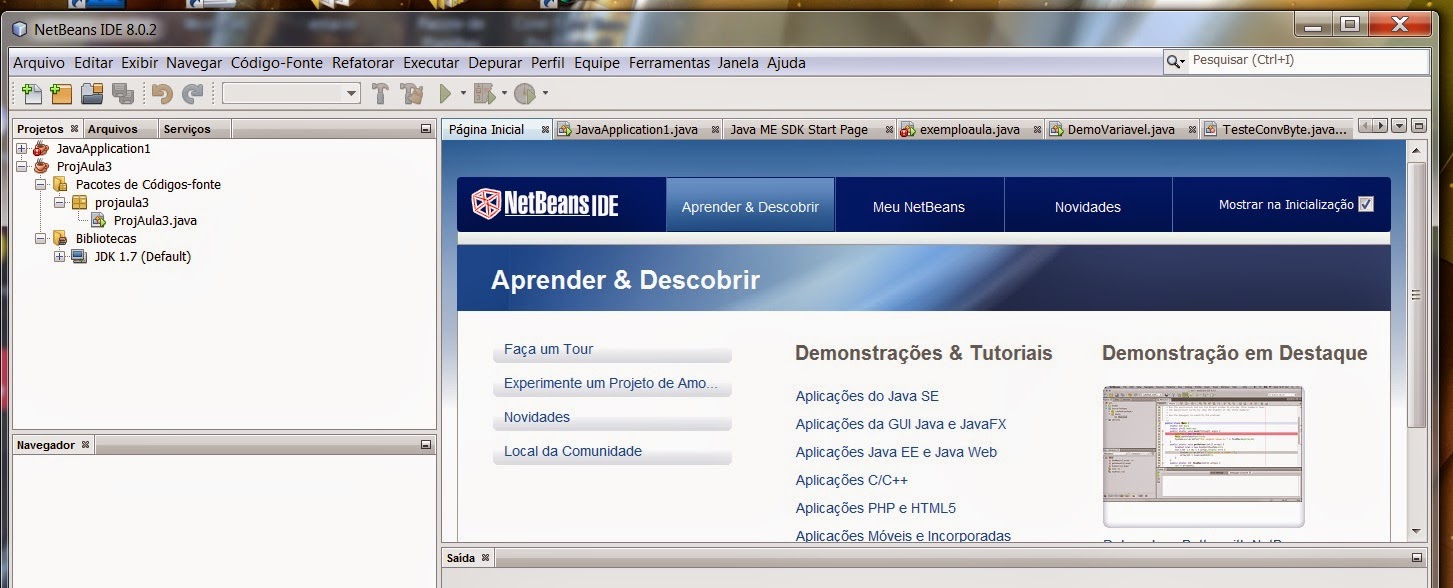
Task: Click the Build Project hammer icon
Action: point(380,94)
